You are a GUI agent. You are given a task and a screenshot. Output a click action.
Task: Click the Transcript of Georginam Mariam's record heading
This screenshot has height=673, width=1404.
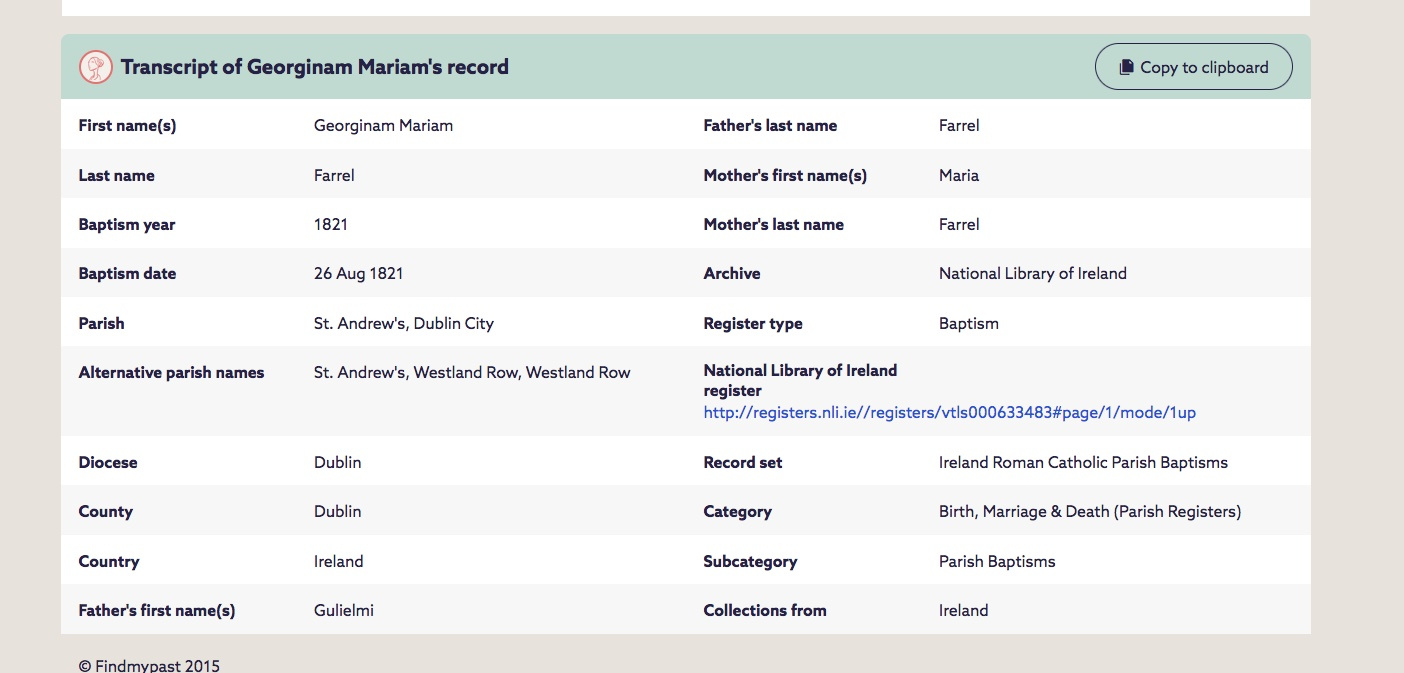314,67
